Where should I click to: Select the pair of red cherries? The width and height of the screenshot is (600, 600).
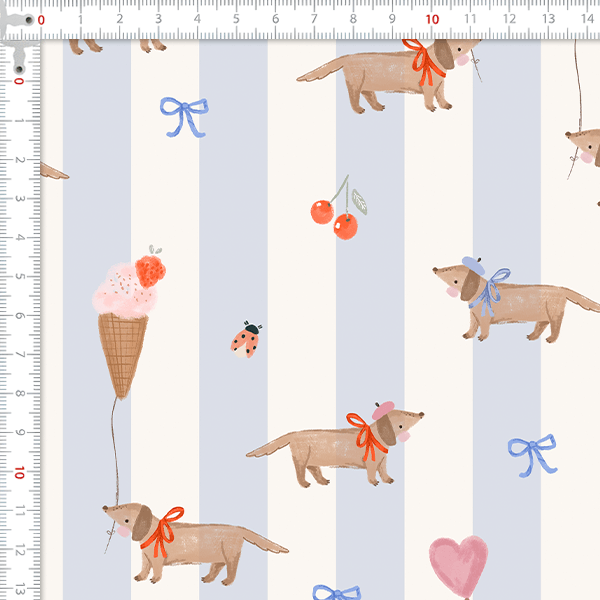click(334, 217)
